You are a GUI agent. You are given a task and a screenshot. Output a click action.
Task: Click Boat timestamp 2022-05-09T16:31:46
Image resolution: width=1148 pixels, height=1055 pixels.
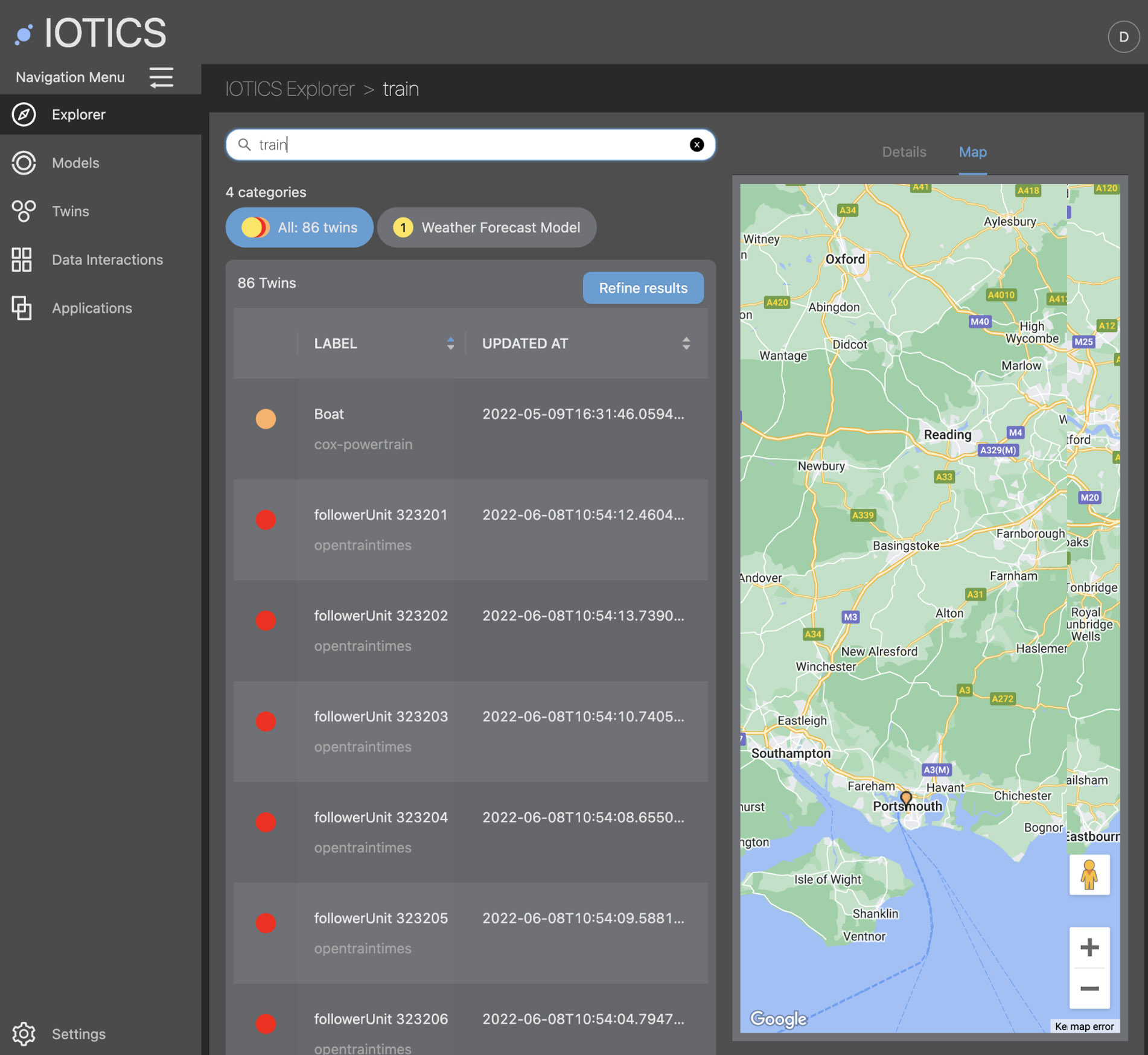(x=583, y=414)
